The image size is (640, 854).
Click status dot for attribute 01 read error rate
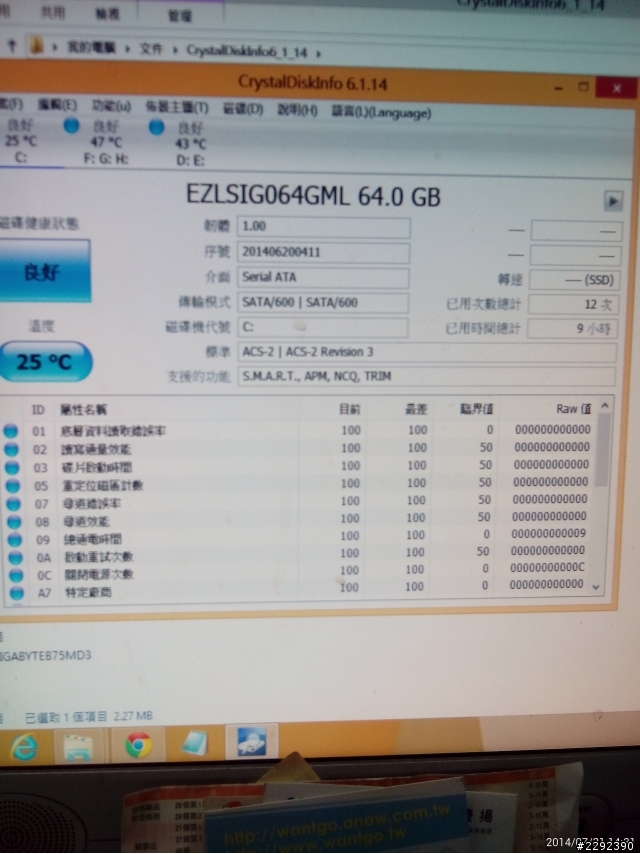pos(10,431)
